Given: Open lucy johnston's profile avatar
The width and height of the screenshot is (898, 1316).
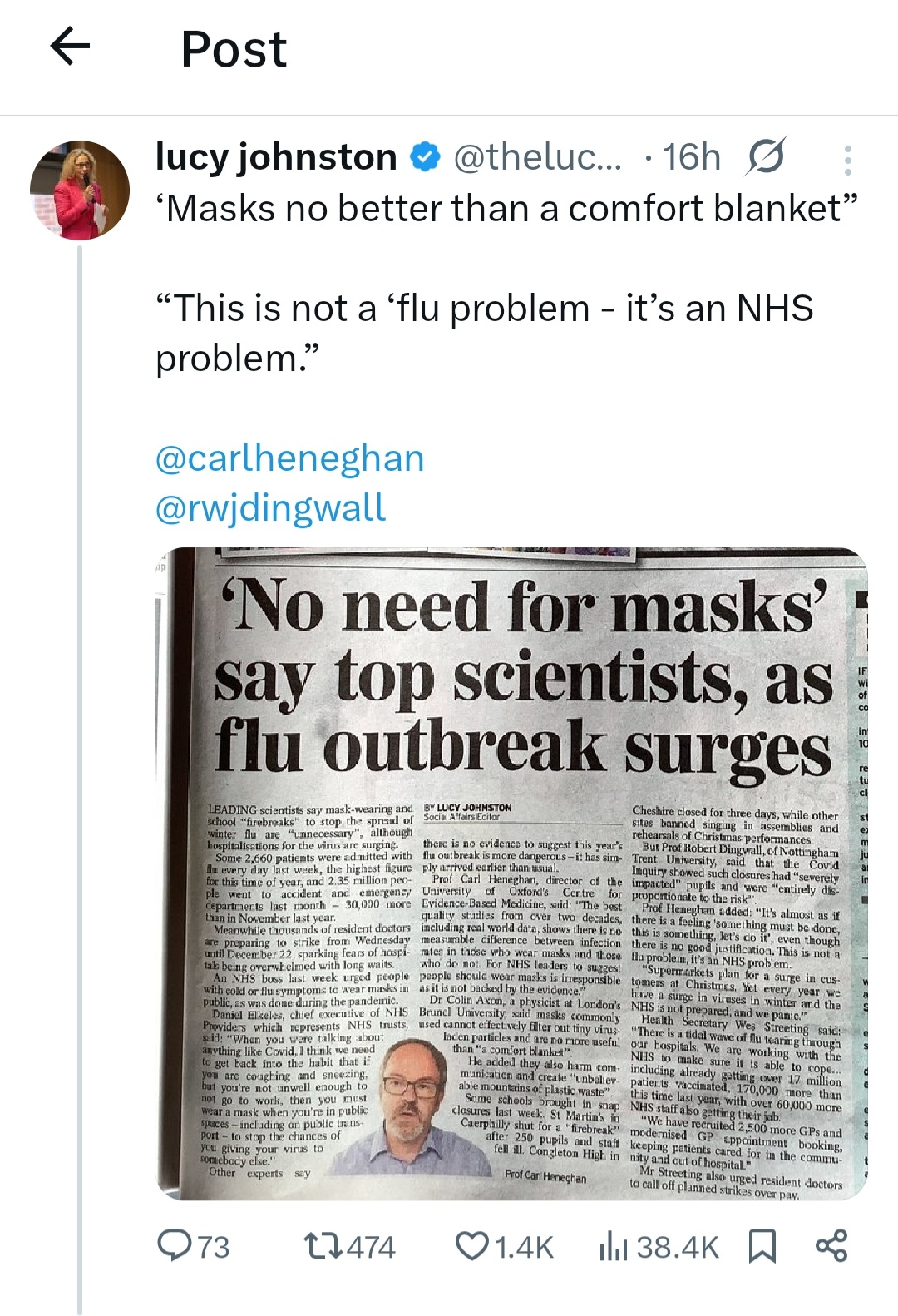Looking at the screenshot, I should (80, 190).
